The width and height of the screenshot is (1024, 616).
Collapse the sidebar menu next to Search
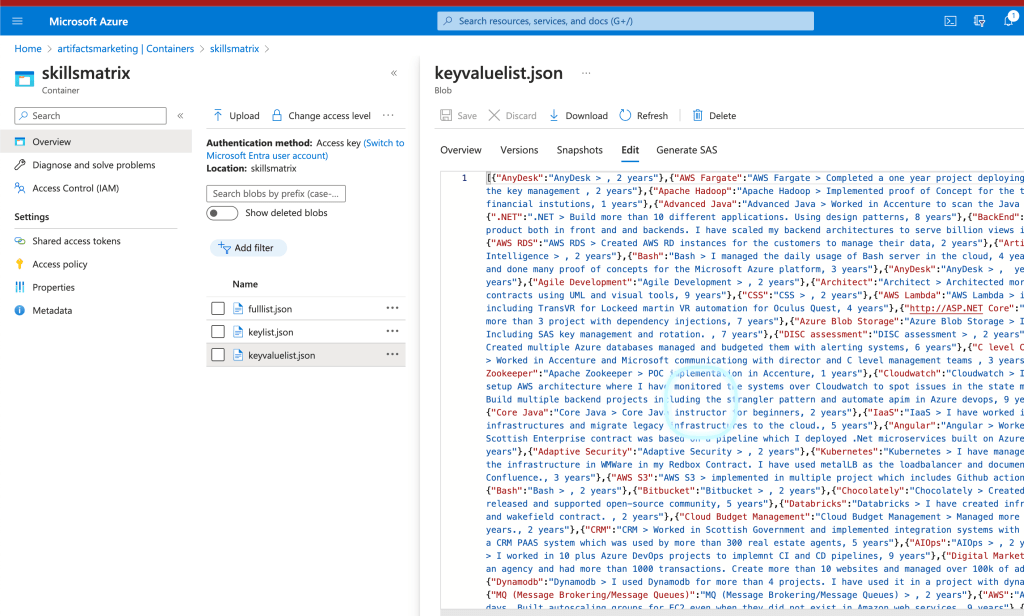pos(180,116)
